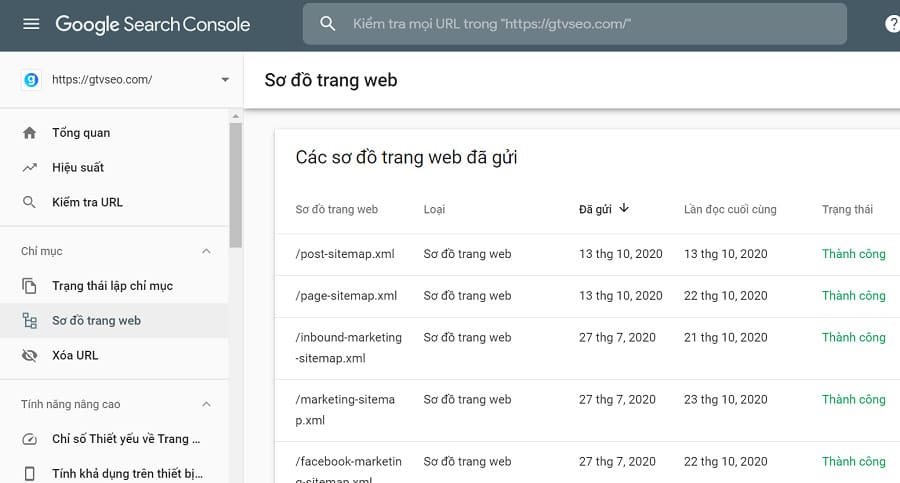The image size is (900, 483).
Task: Click Thành công status for inbound-marketing sitemap
Action: (854, 338)
